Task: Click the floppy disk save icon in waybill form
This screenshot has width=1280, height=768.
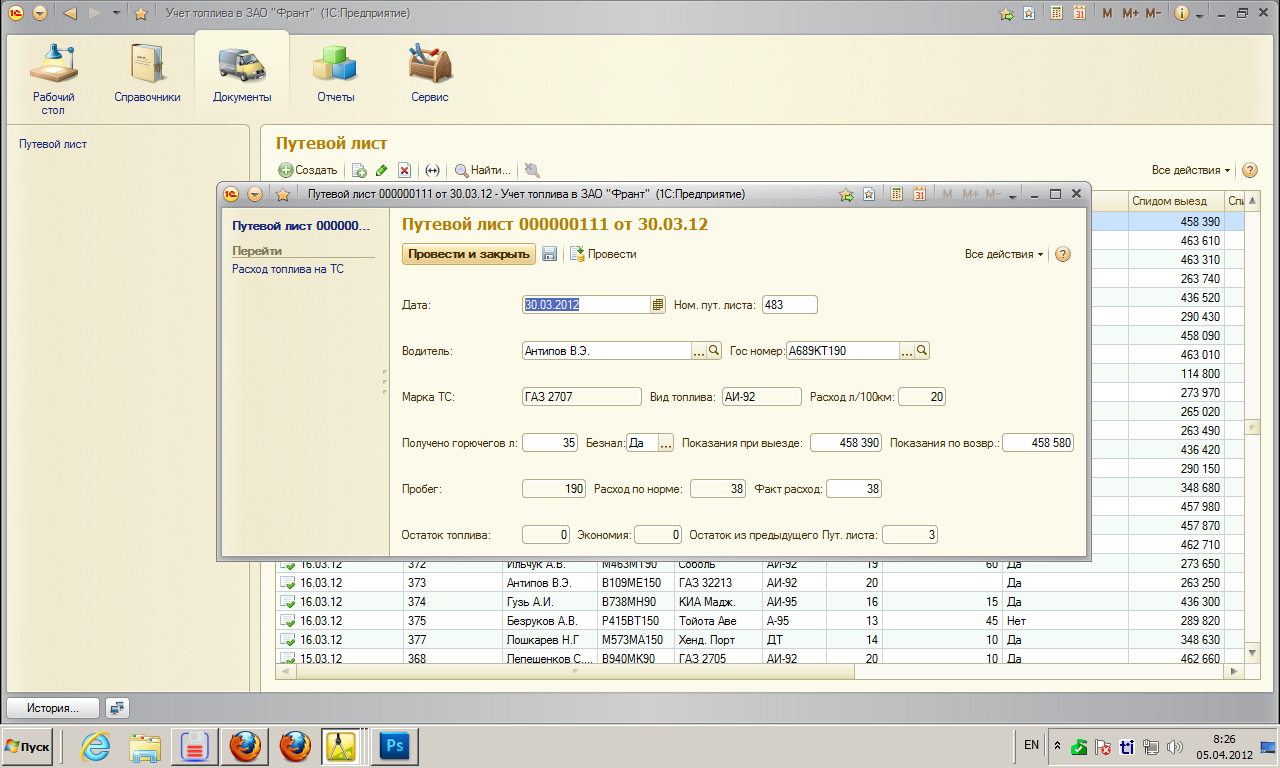Action: [549, 254]
